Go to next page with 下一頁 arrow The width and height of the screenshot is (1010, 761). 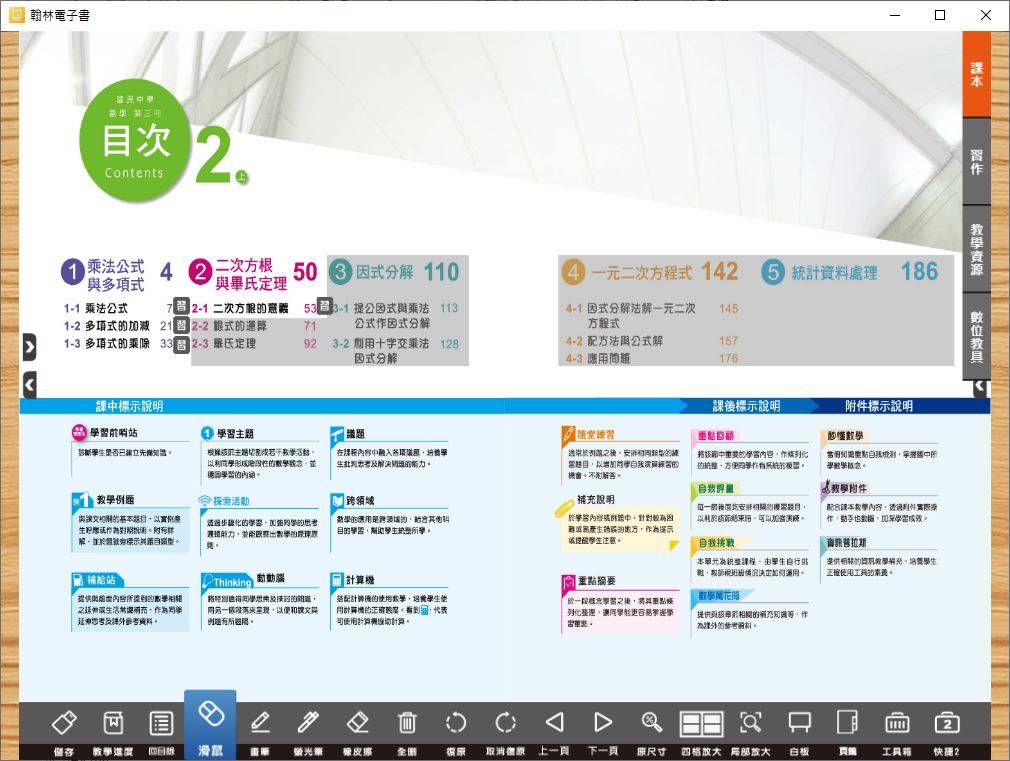[603, 724]
